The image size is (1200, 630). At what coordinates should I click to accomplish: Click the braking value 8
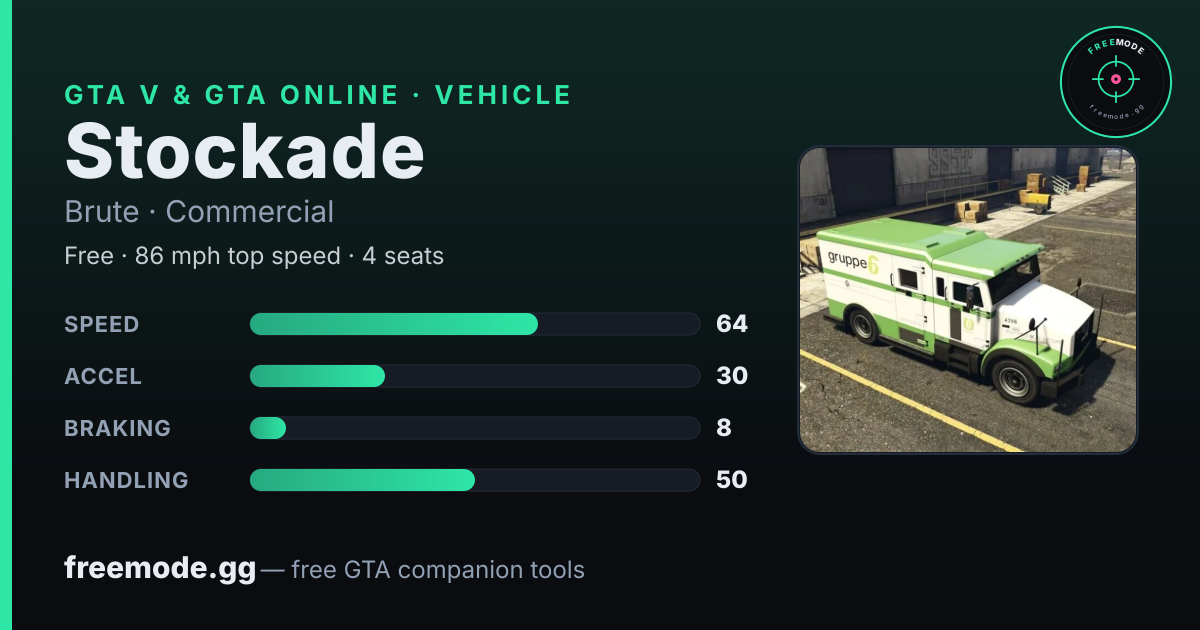click(x=724, y=428)
